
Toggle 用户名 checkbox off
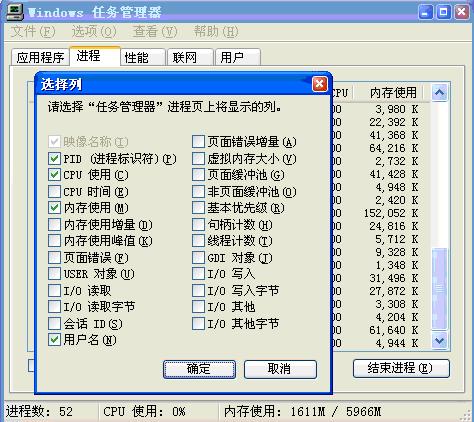[54, 340]
